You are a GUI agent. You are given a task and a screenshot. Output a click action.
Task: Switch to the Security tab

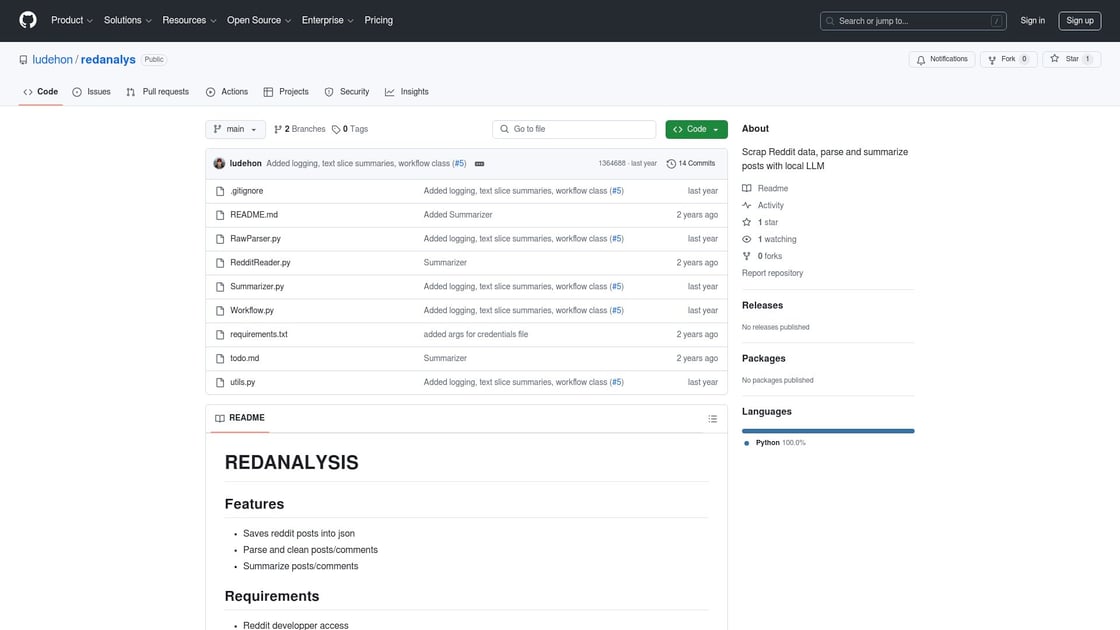[347, 91]
